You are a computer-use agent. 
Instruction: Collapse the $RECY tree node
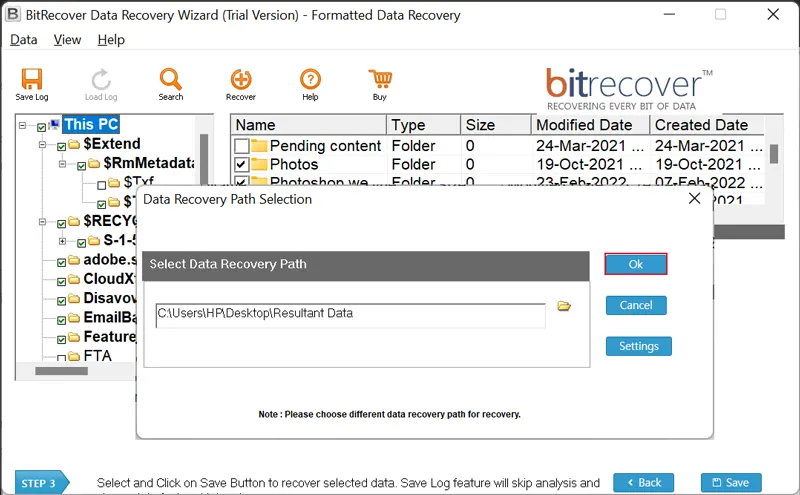pyautogui.click(x=42, y=222)
